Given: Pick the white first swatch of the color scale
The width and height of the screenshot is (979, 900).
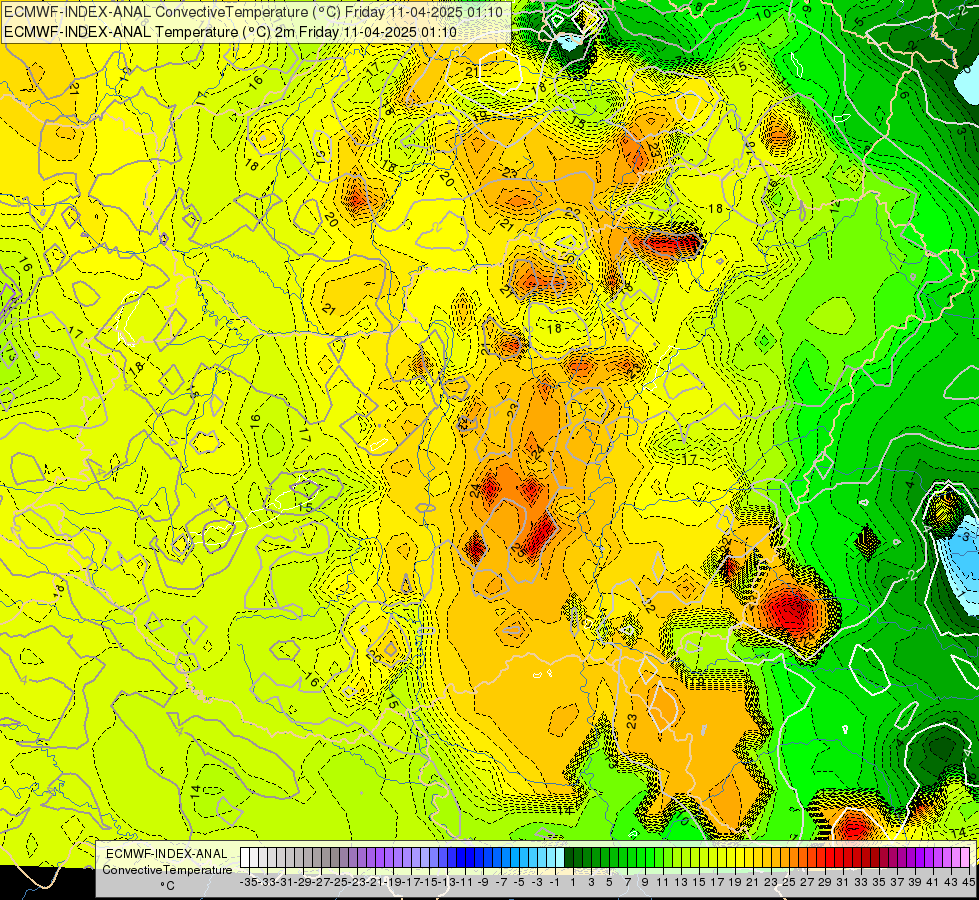Looking at the screenshot, I should pyautogui.click(x=245, y=857).
